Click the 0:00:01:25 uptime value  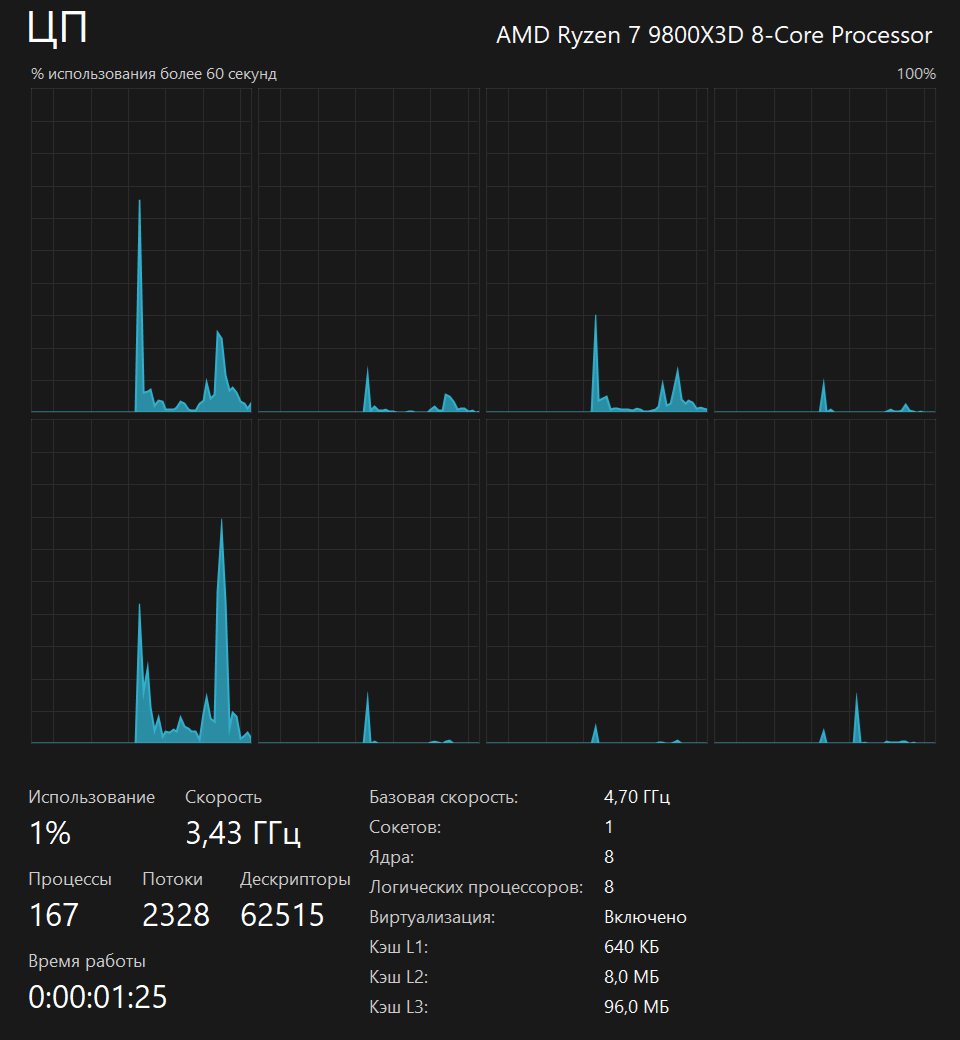(x=98, y=997)
